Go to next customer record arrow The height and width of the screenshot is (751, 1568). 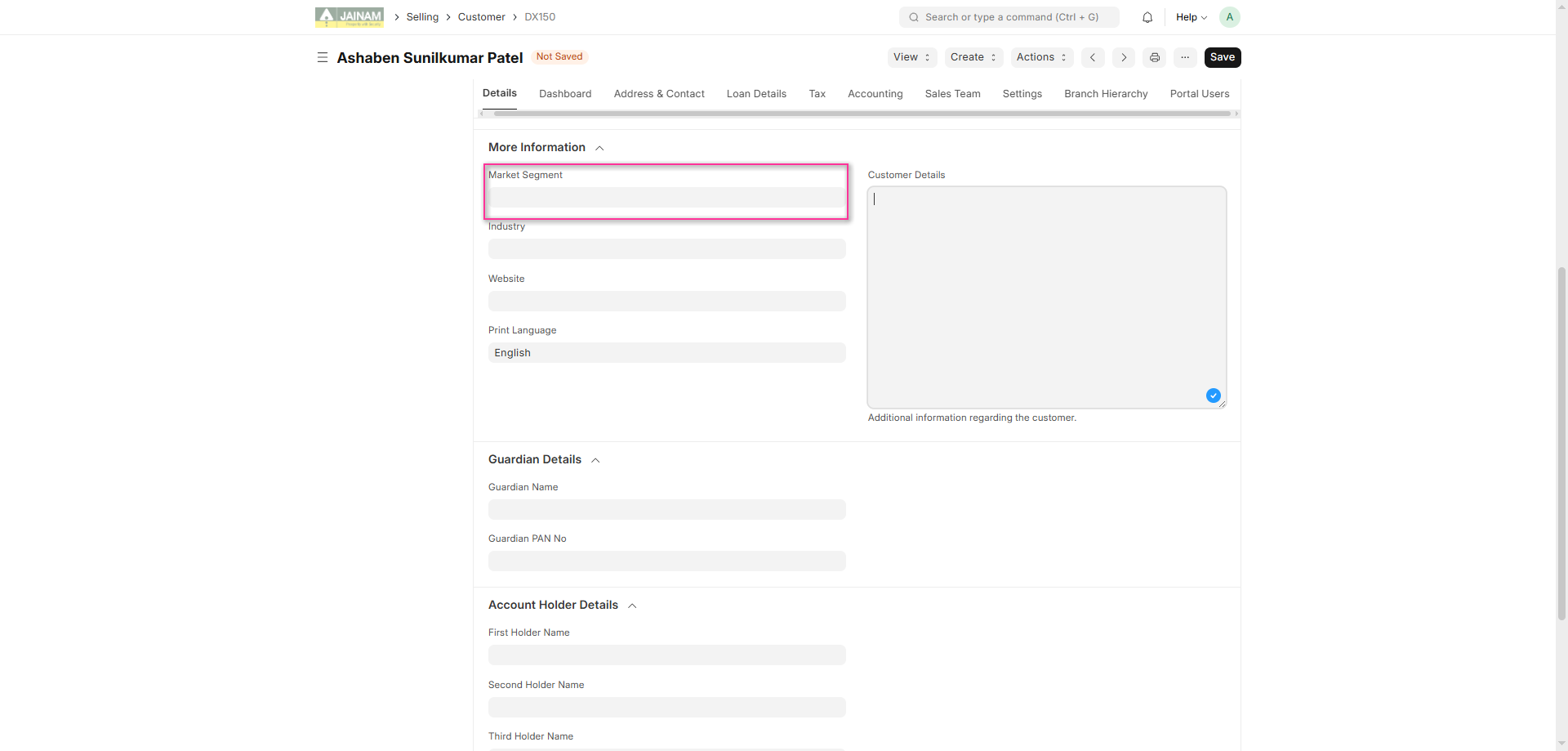1124,57
